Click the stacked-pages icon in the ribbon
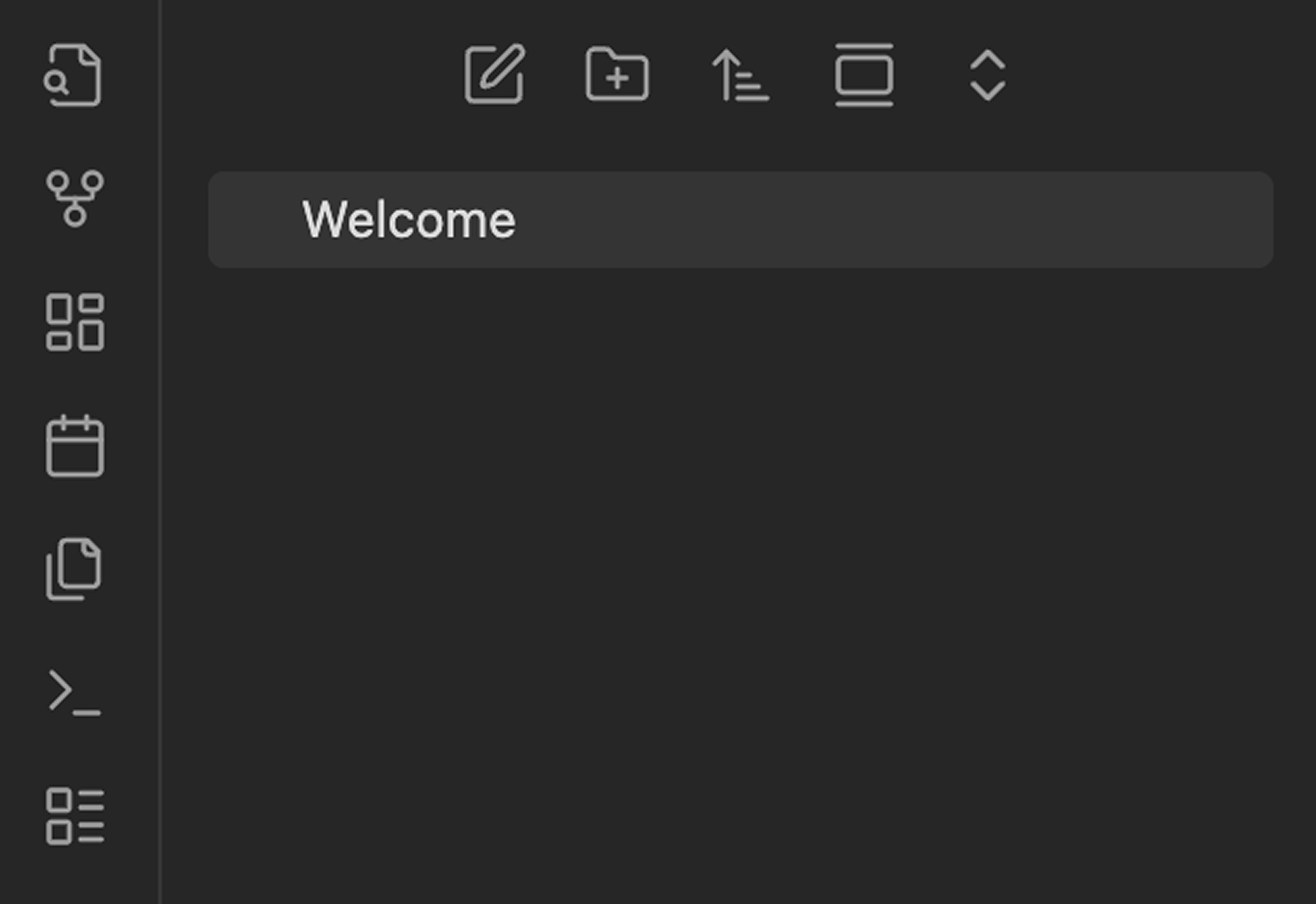Viewport: 1316px width, 904px height. point(74,569)
